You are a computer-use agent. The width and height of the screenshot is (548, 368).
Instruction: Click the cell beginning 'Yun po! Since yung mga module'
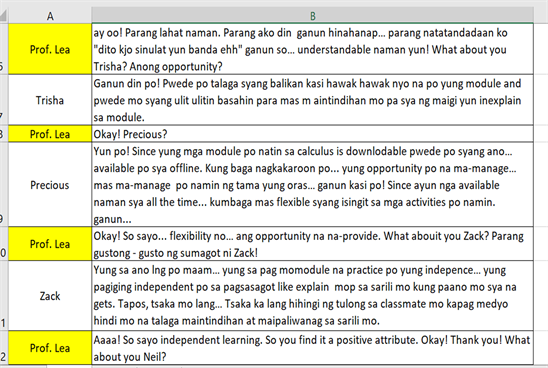pyautogui.click(x=312, y=185)
